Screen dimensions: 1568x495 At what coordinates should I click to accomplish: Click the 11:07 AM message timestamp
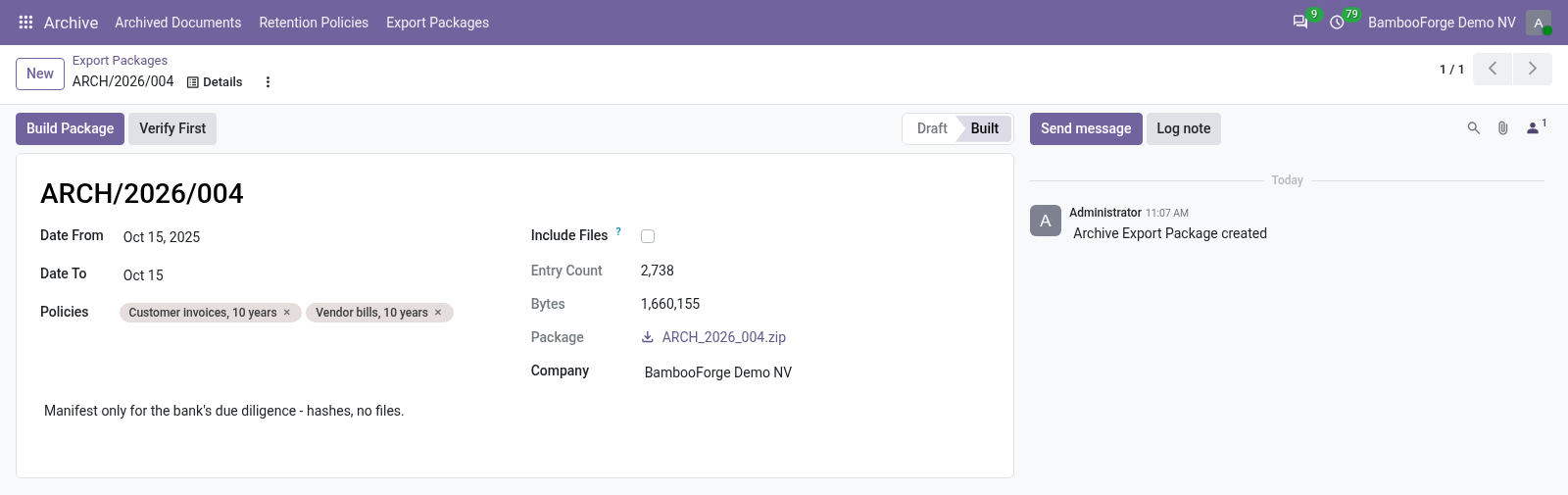(1167, 213)
